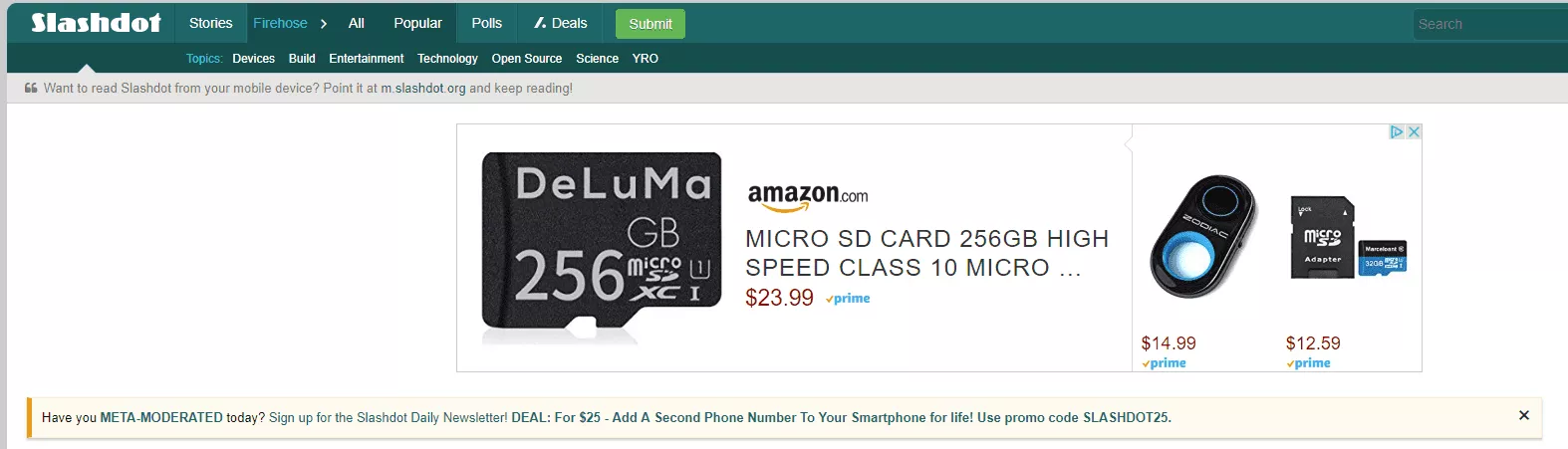Click the AdChoices triangle icon

point(1397,132)
